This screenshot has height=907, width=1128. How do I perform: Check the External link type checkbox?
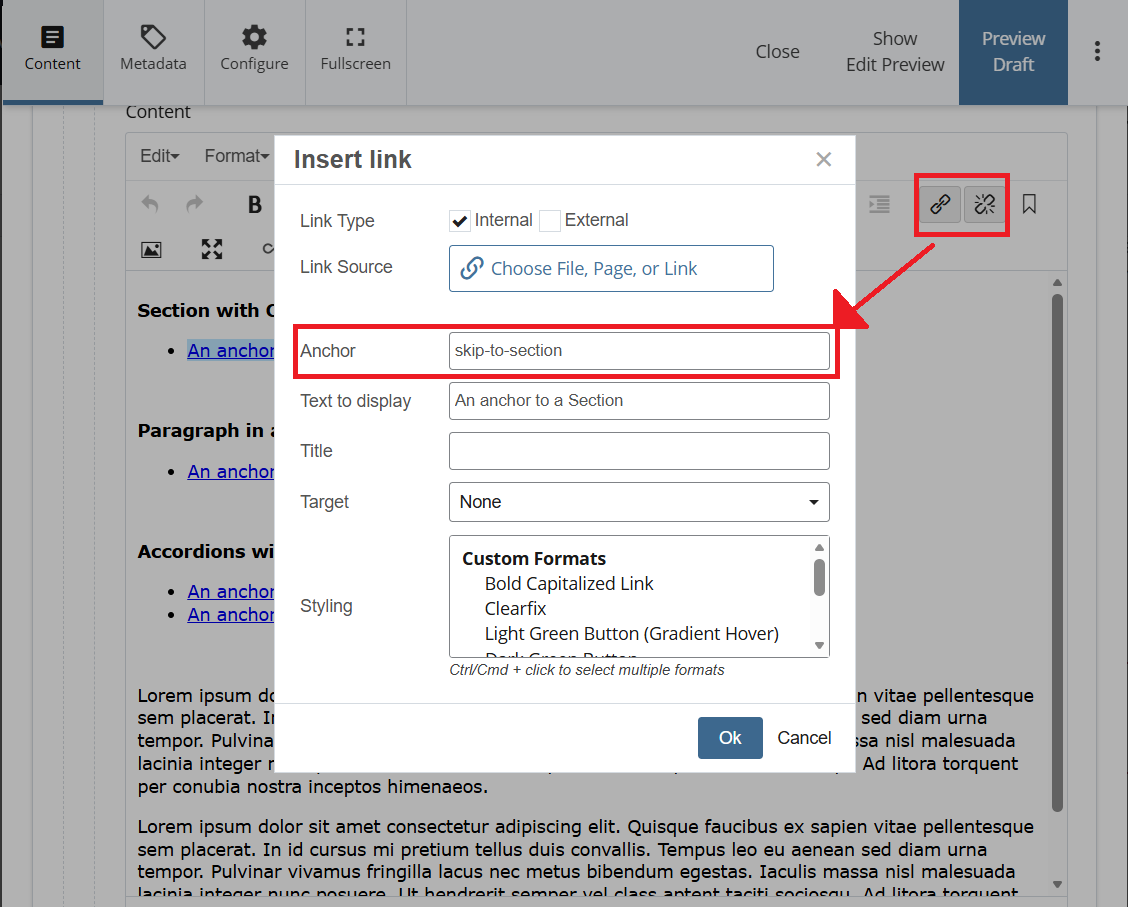(x=550, y=221)
